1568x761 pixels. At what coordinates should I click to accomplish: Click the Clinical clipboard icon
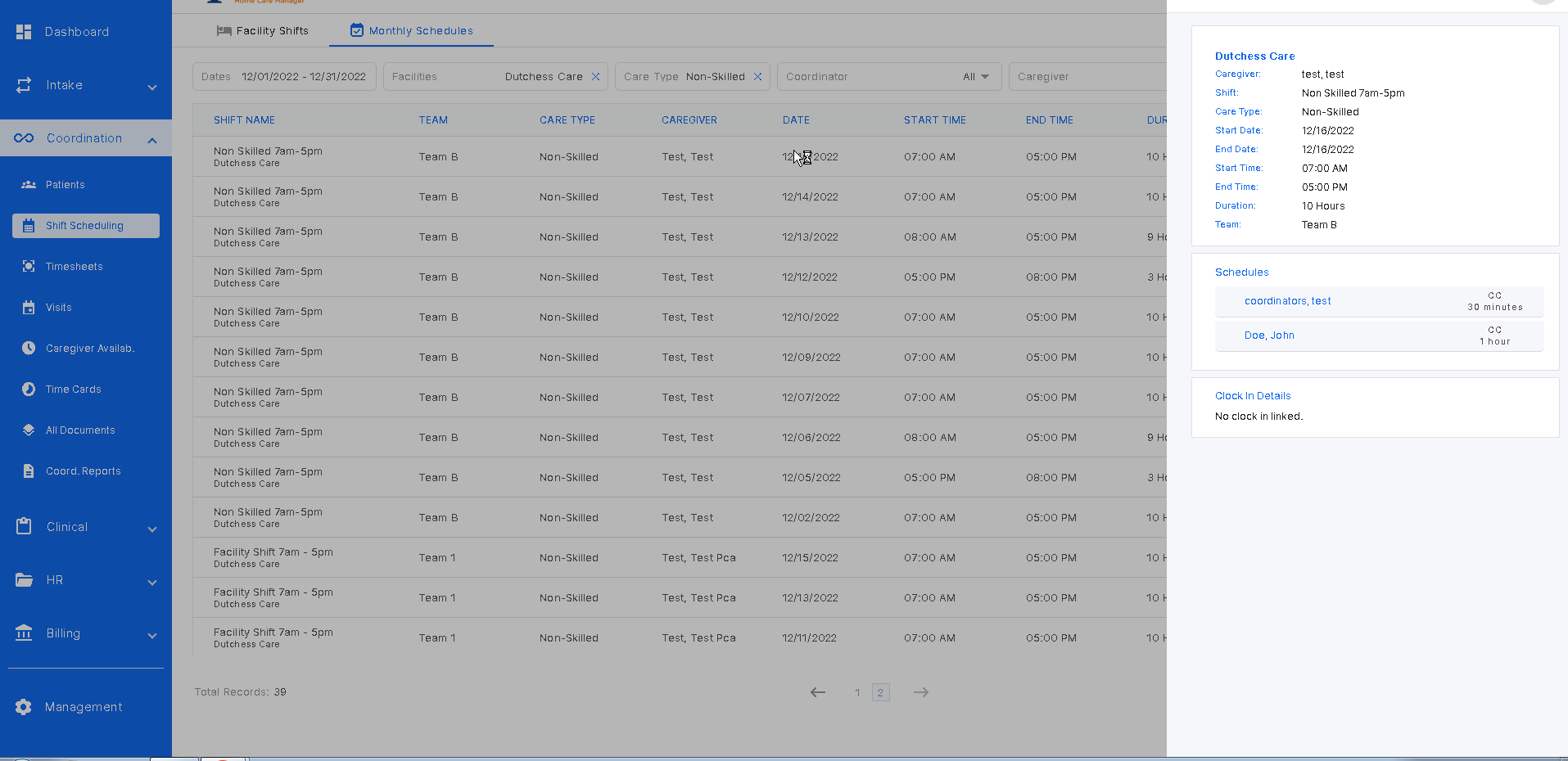point(24,526)
